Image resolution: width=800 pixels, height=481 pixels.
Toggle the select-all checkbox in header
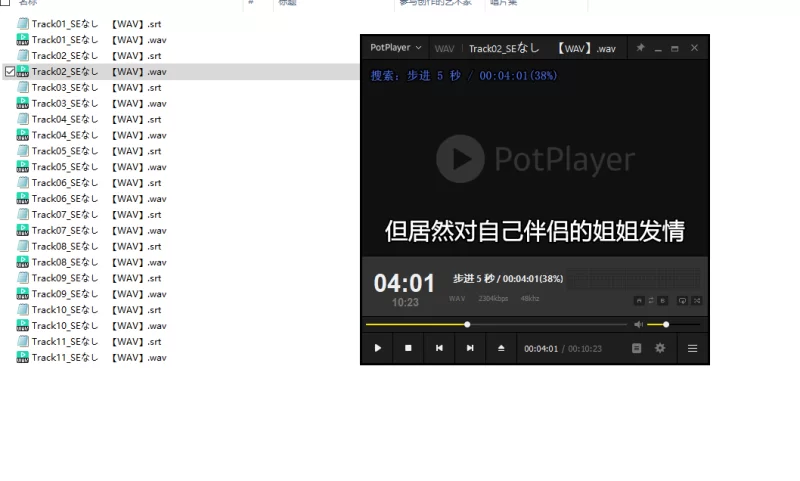click(5, 2)
